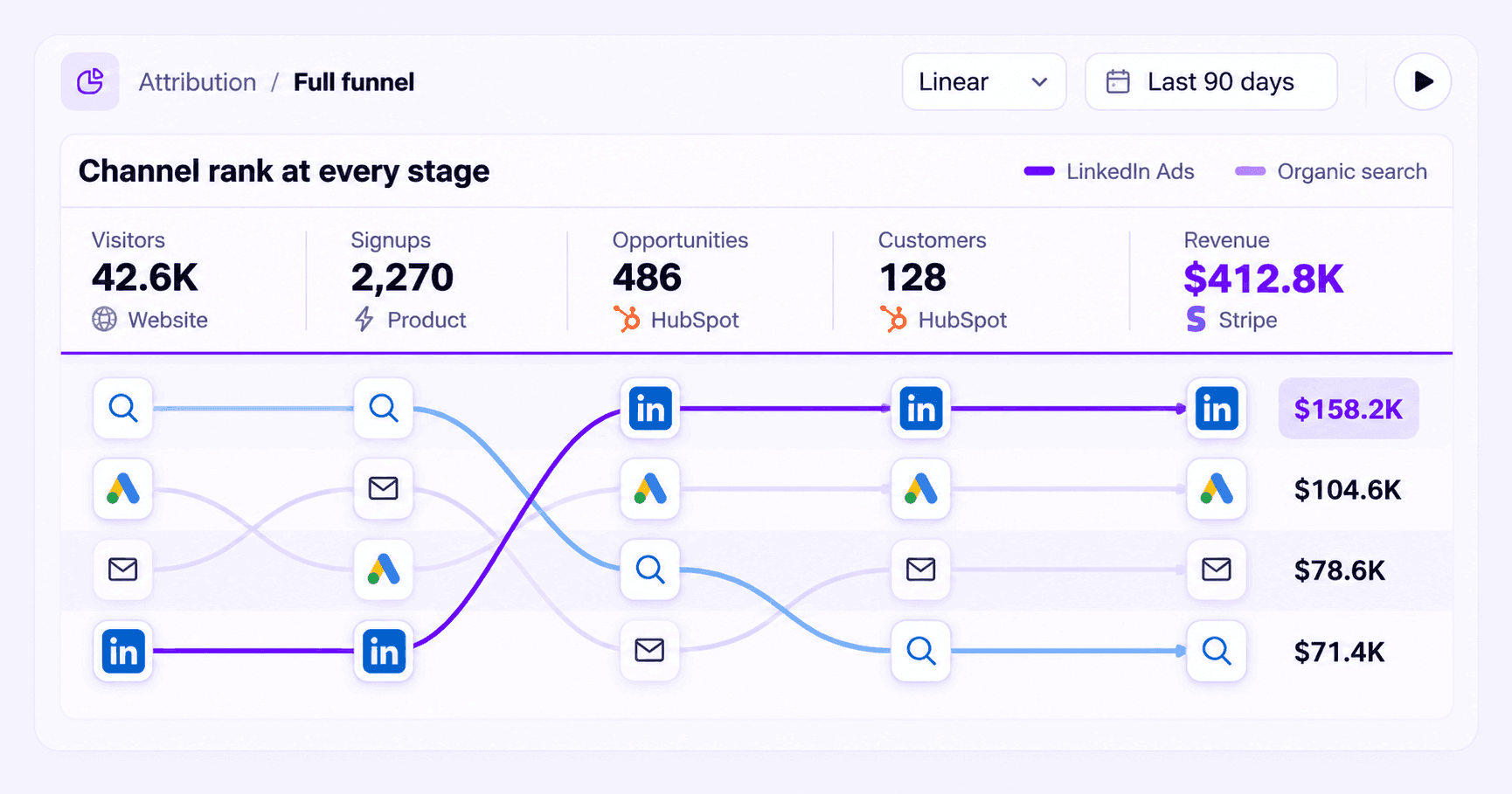Click the play button at top right
This screenshot has height=794, width=1512.
1422,82
